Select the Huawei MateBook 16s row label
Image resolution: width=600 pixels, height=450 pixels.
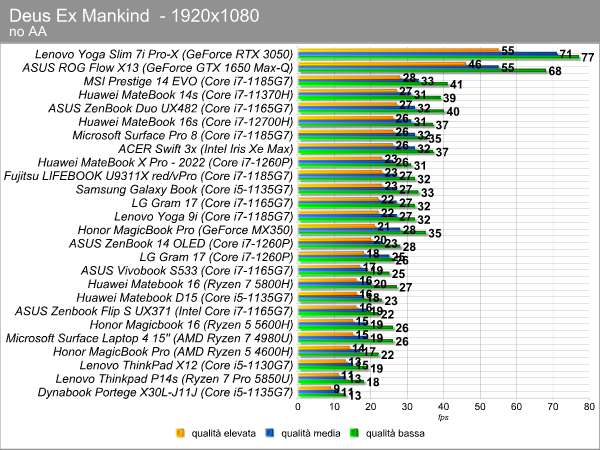tap(186, 122)
